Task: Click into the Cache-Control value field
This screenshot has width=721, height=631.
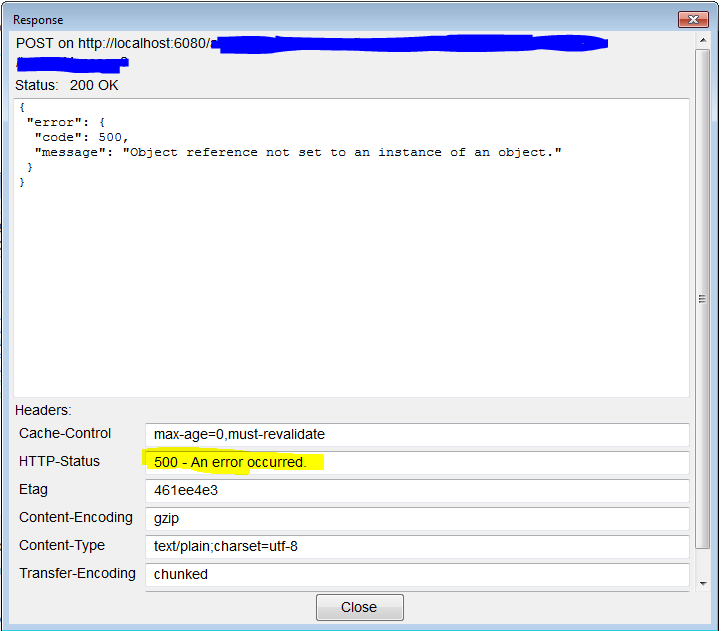Action: (417, 435)
